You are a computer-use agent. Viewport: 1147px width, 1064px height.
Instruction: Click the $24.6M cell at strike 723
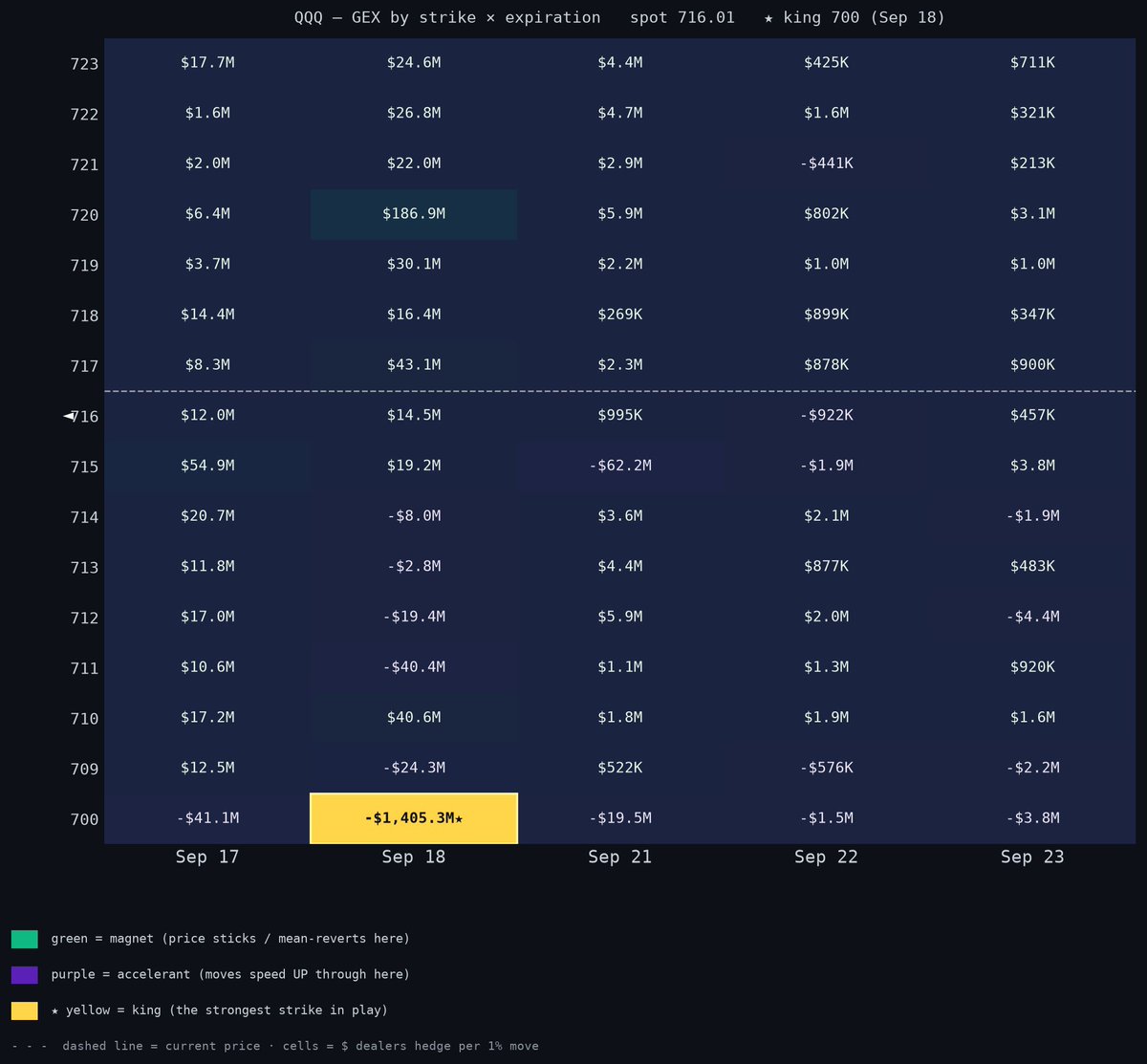point(414,63)
